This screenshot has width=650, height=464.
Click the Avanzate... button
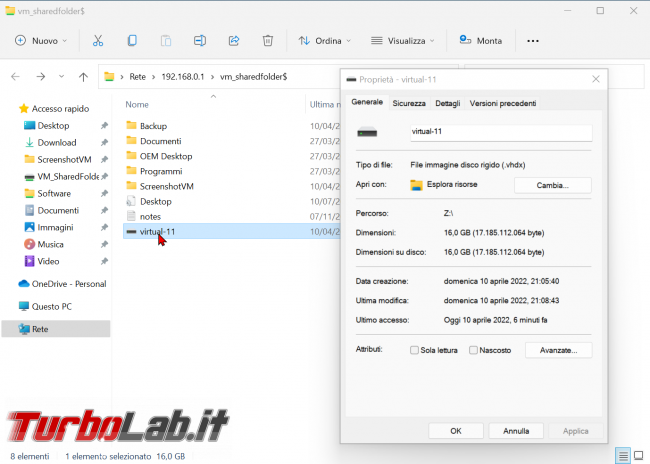(558, 350)
